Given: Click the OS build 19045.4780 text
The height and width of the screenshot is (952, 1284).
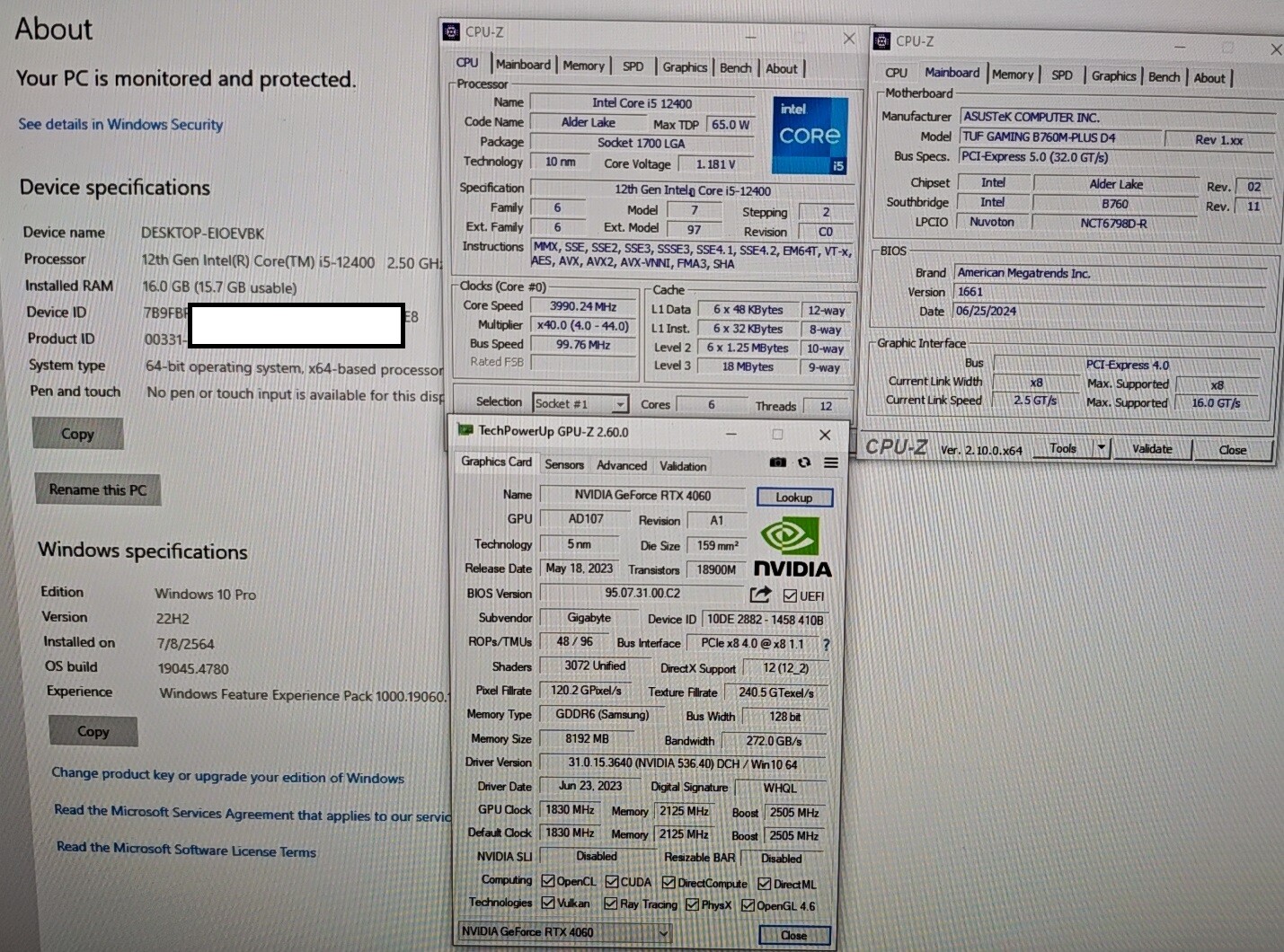Looking at the screenshot, I should [x=193, y=668].
